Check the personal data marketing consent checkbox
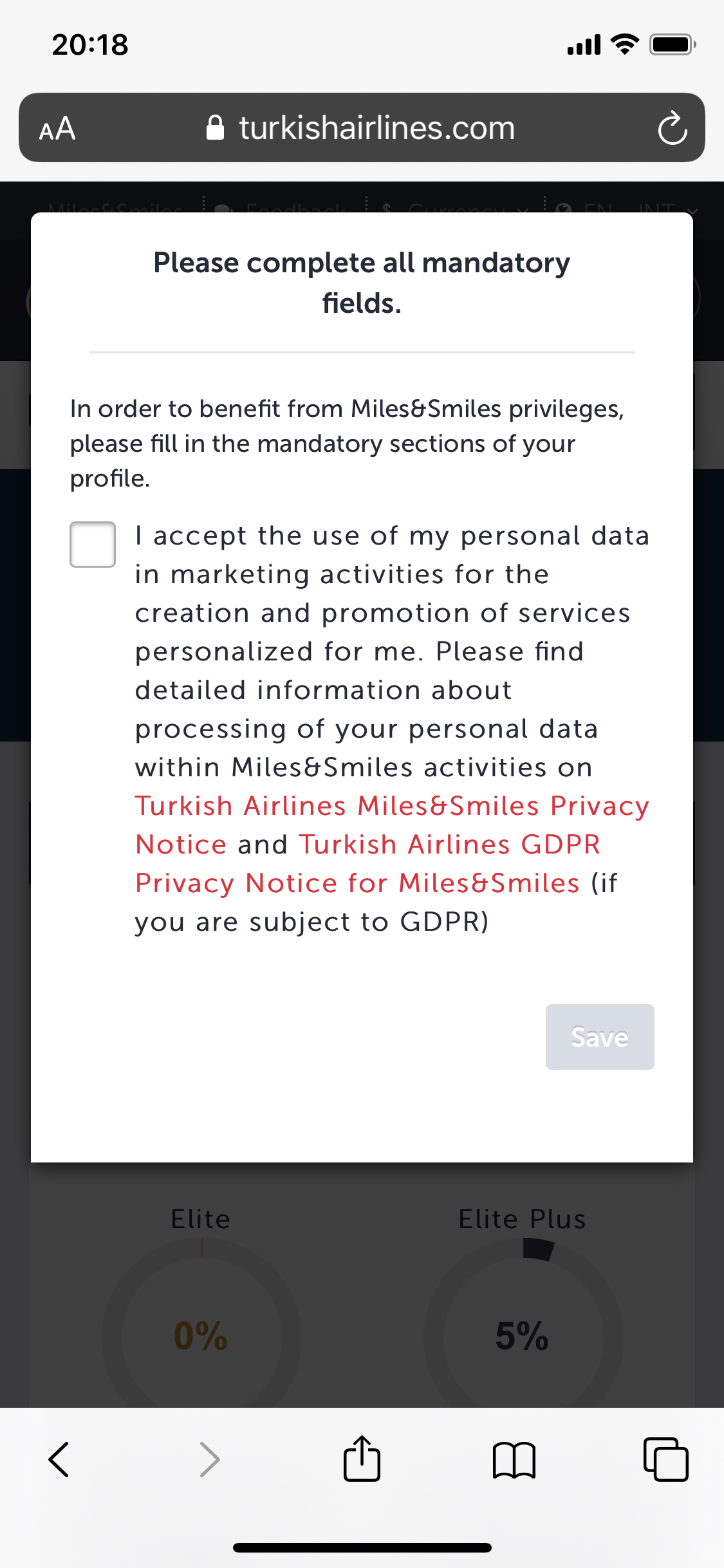This screenshot has height=1568, width=724. pyautogui.click(x=93, y=545)
